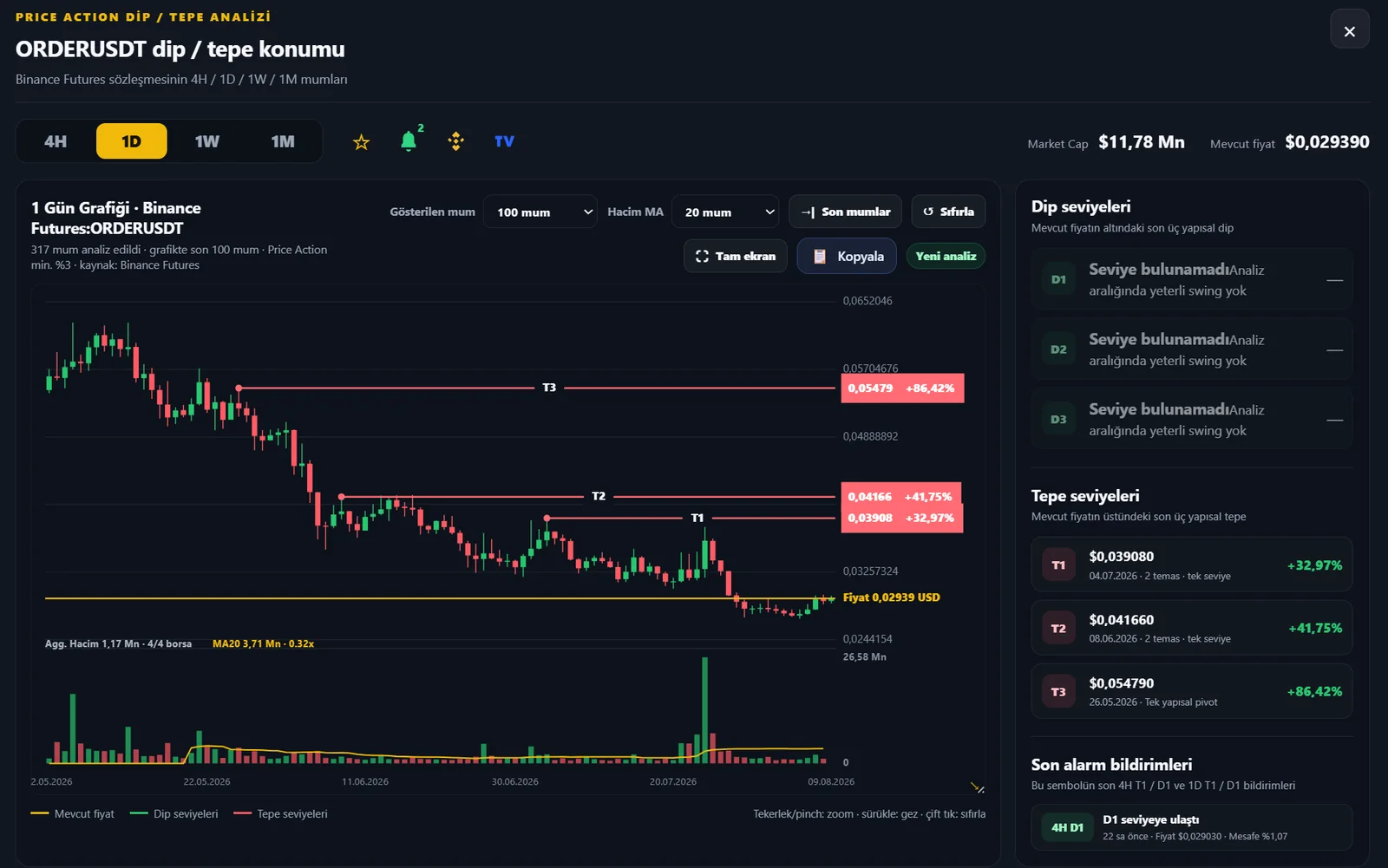Click the D2 dip level badge
This screenshot has height=868, width=1388.
point(1058,349)
